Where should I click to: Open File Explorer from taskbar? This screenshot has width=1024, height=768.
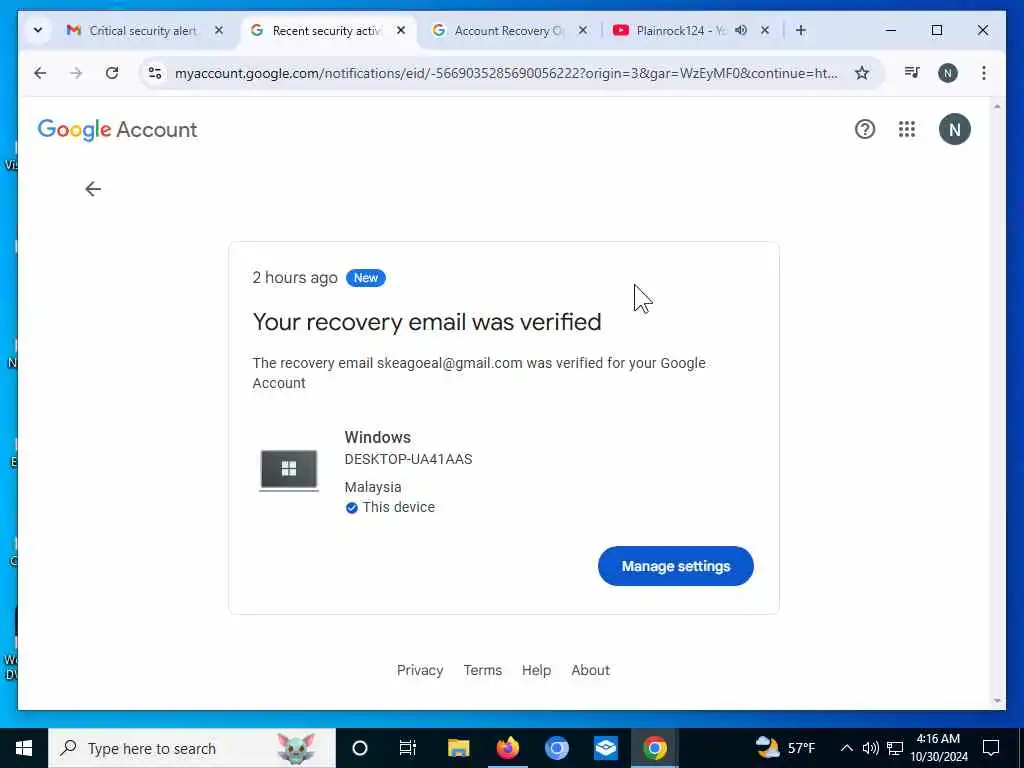[x=458, y=748]
